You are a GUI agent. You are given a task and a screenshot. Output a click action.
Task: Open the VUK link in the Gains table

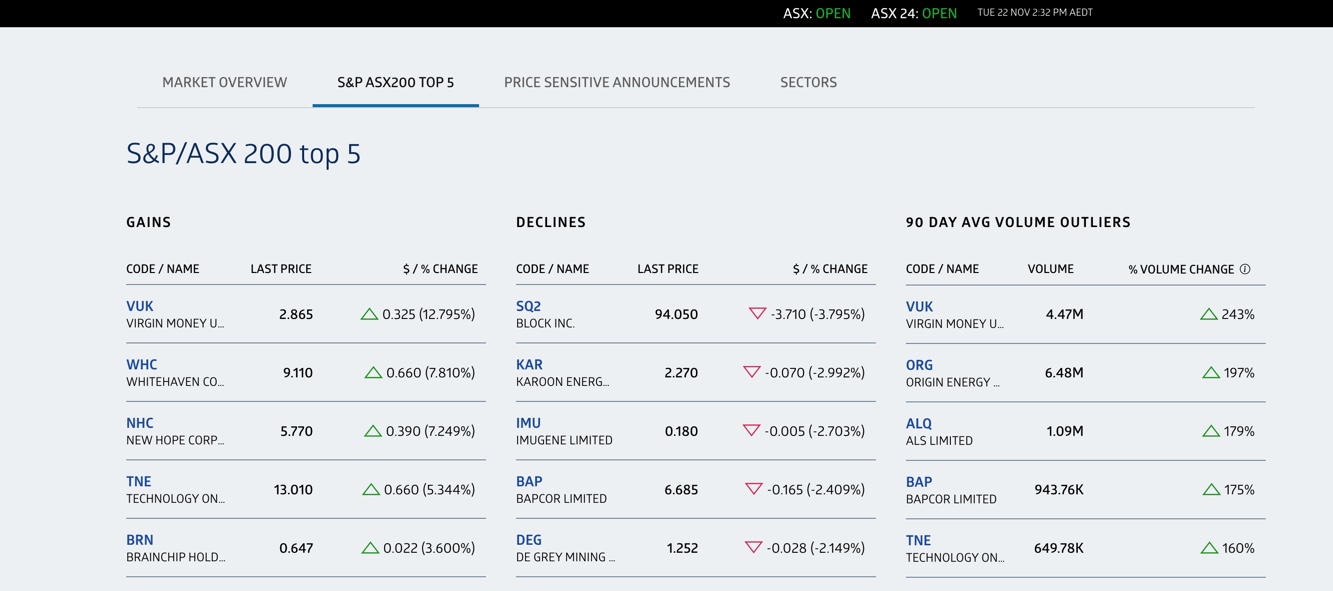[x=140, y=306]
